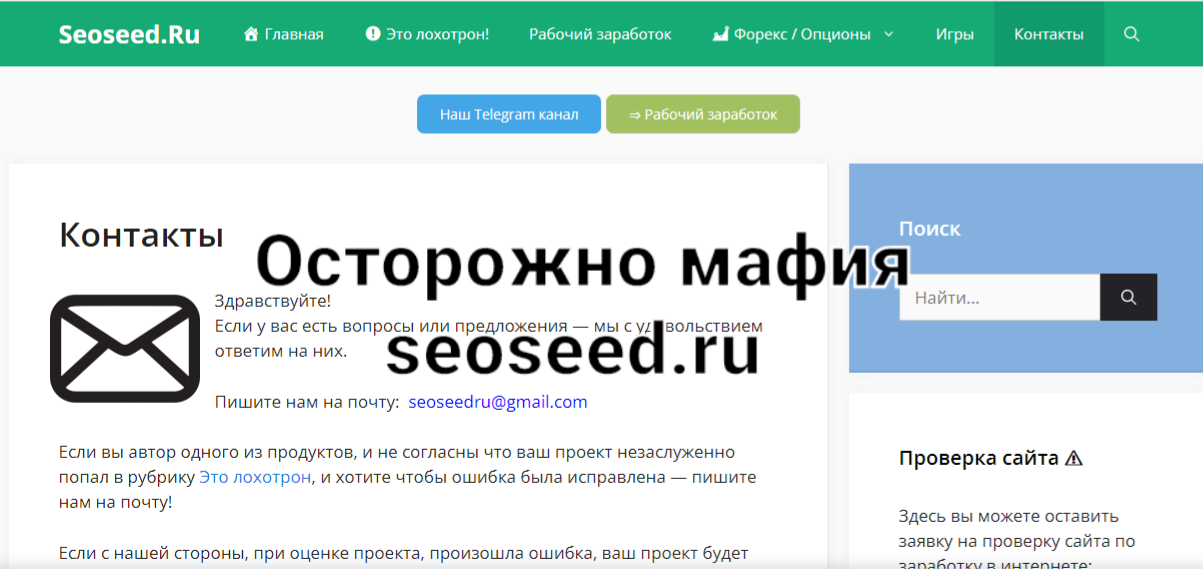Open the Игры menu item

point(955,34)
